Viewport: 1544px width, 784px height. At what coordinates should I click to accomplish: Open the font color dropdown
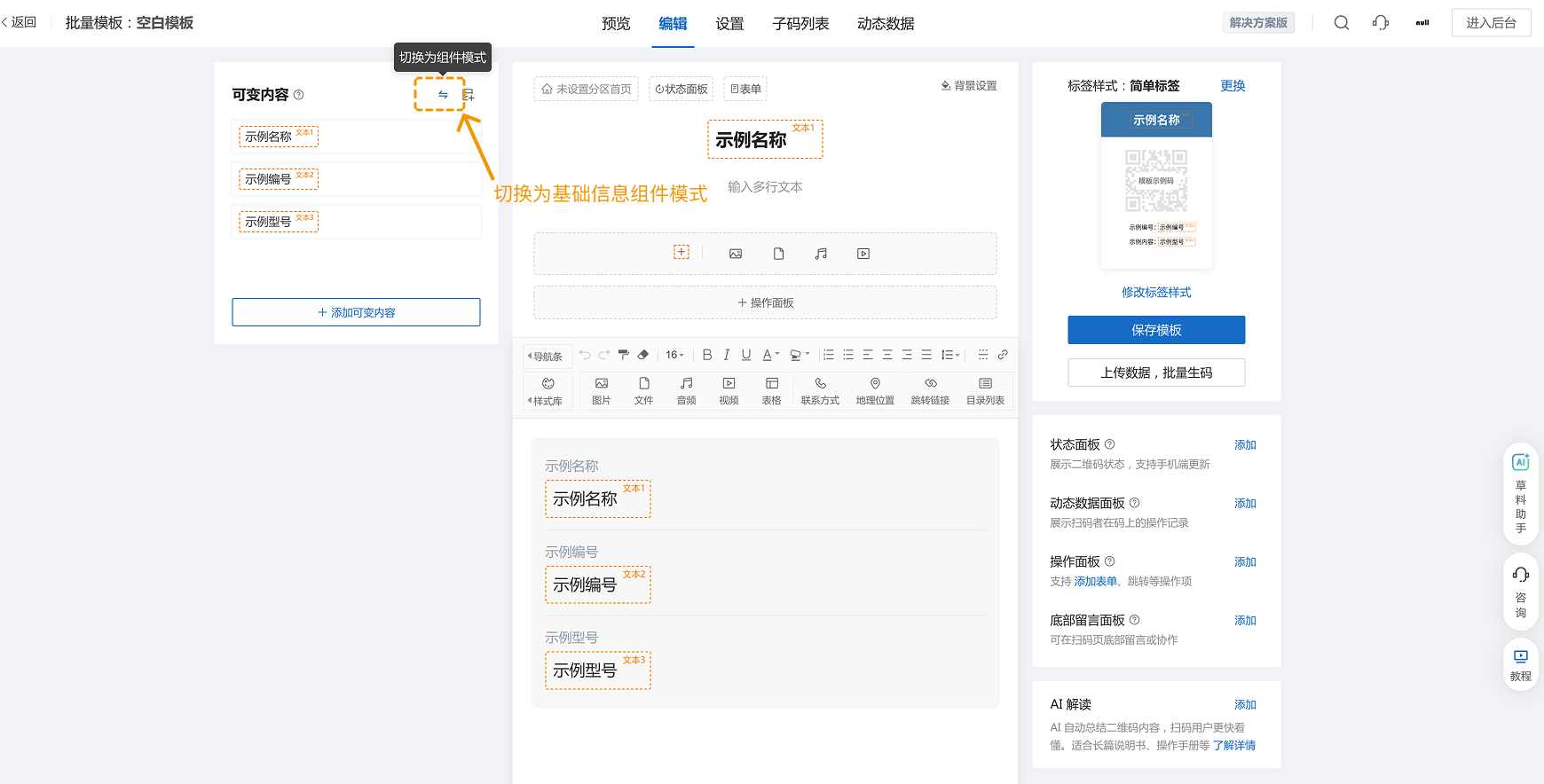click(770, 355)
